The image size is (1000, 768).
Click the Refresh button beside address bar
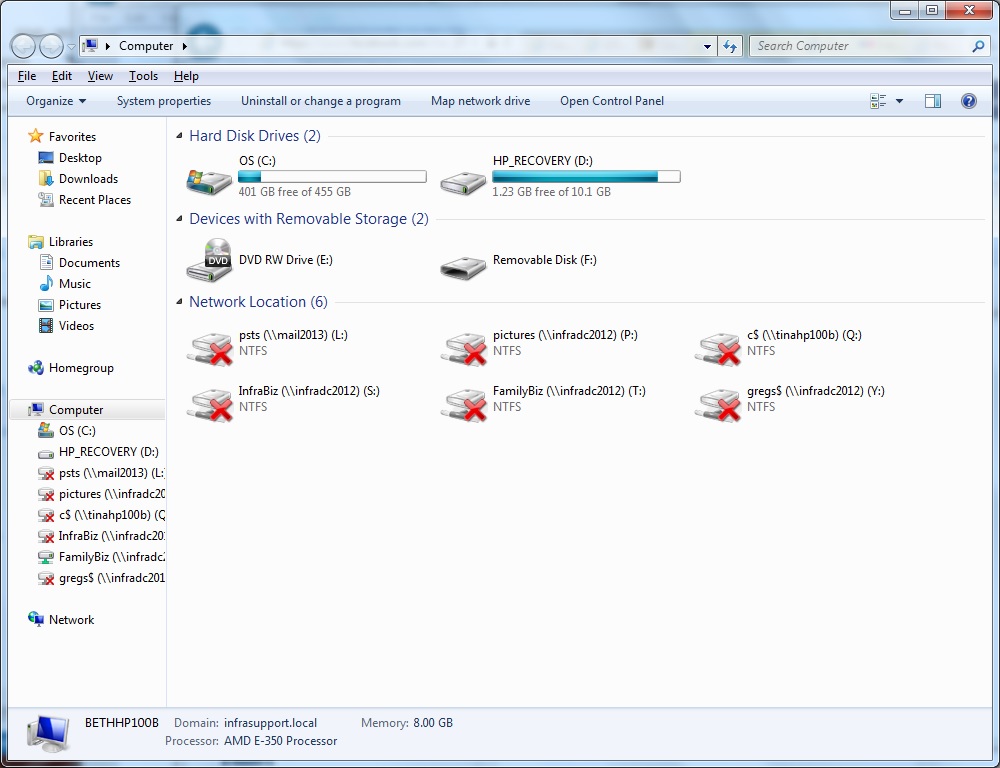tap(730, 46)
